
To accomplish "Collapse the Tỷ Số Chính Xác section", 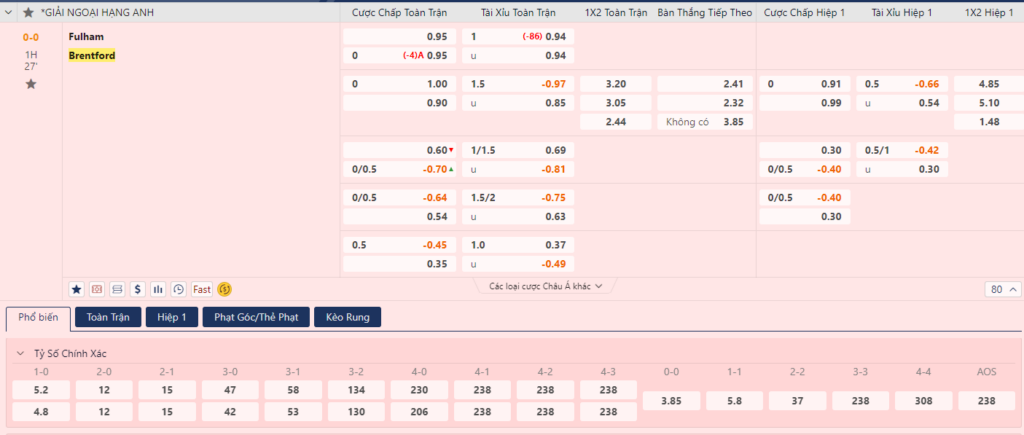I will coord(20,354).
